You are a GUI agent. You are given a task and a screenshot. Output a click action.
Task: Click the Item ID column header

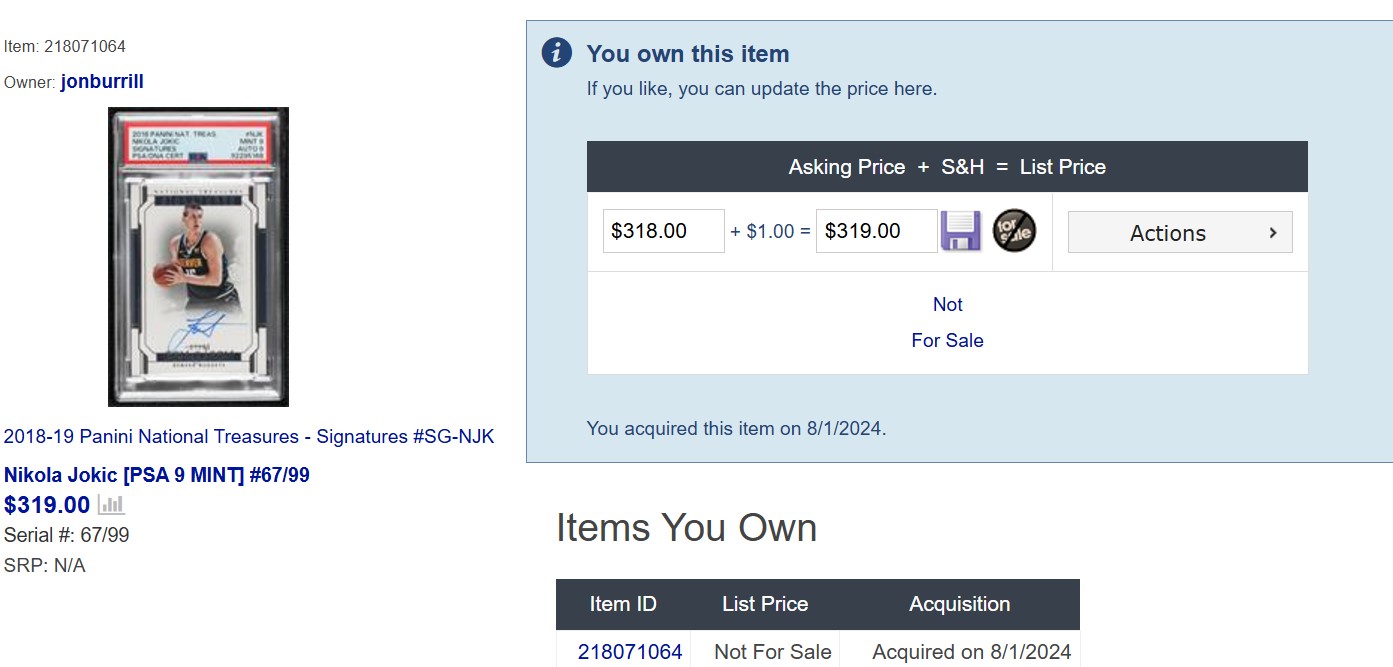pos(623,604)
